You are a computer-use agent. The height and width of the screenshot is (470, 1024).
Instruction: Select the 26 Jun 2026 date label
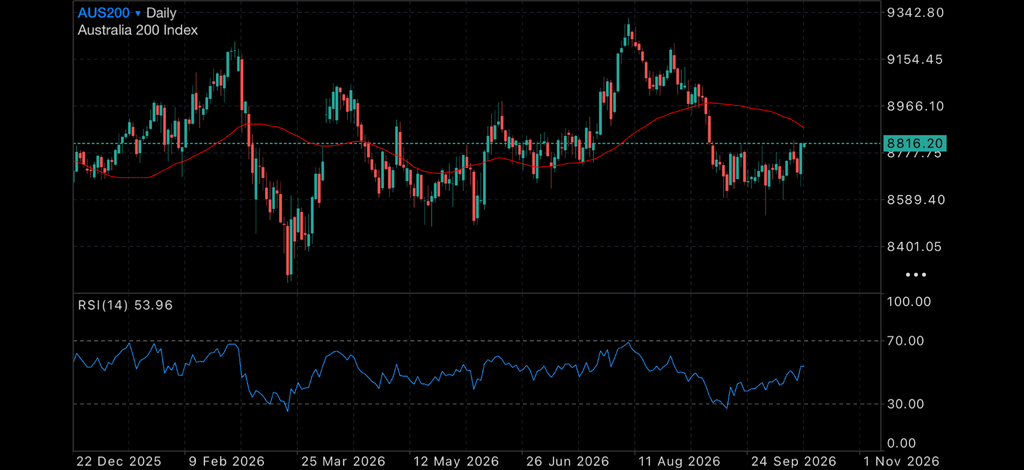(566, 461)
